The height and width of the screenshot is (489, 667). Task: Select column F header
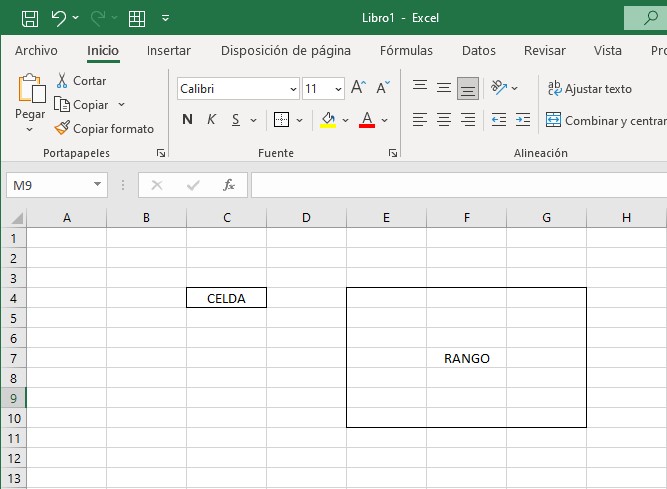tap(467, 218)
